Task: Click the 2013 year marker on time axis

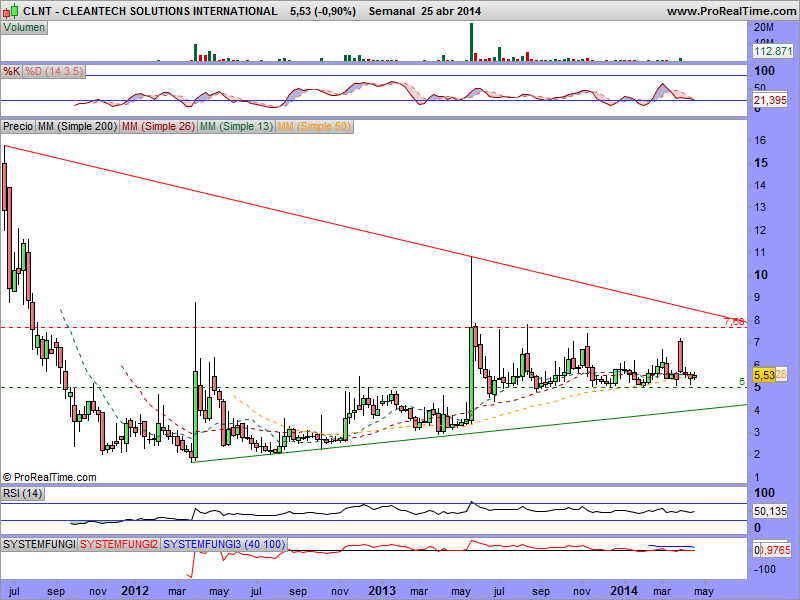Action: [x=382, y=591]
